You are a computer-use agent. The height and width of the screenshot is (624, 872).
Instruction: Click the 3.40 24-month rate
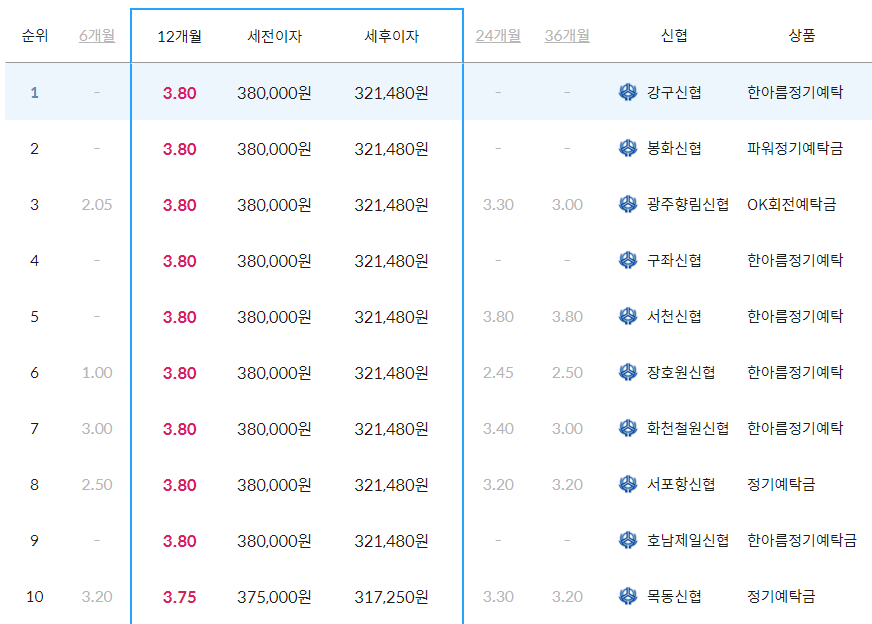[x=498, y=429]
